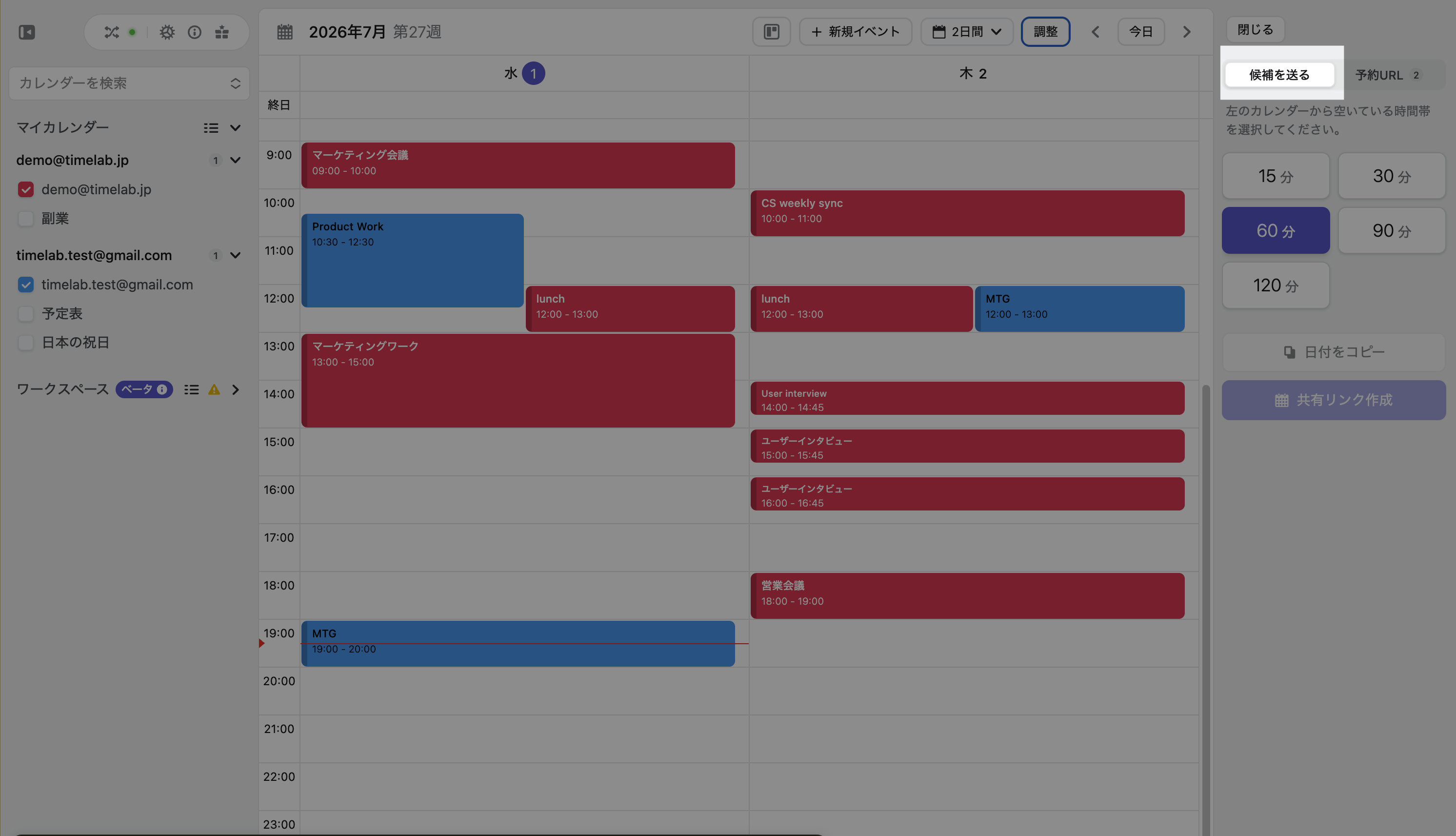Image resolution: width=1456 pixels, height=836 pixels.
Task: Open the カレンダーを検索 selector arrows
Action: tap(235, 83)
